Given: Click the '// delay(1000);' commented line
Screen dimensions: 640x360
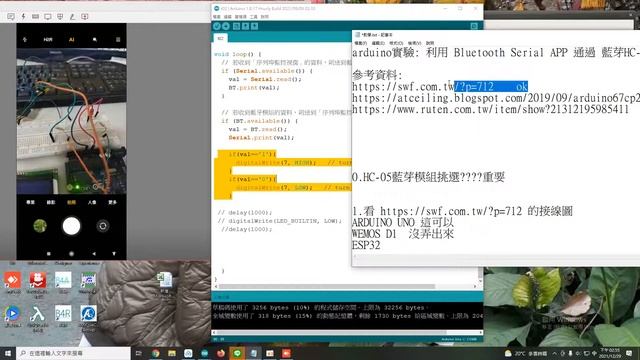Looking at the screenshot, I should point(245,212).
